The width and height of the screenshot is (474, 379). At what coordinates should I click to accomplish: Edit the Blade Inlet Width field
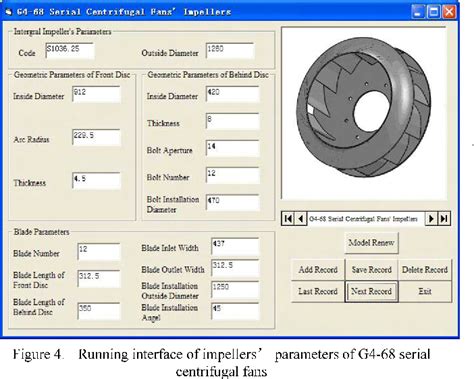235,246
